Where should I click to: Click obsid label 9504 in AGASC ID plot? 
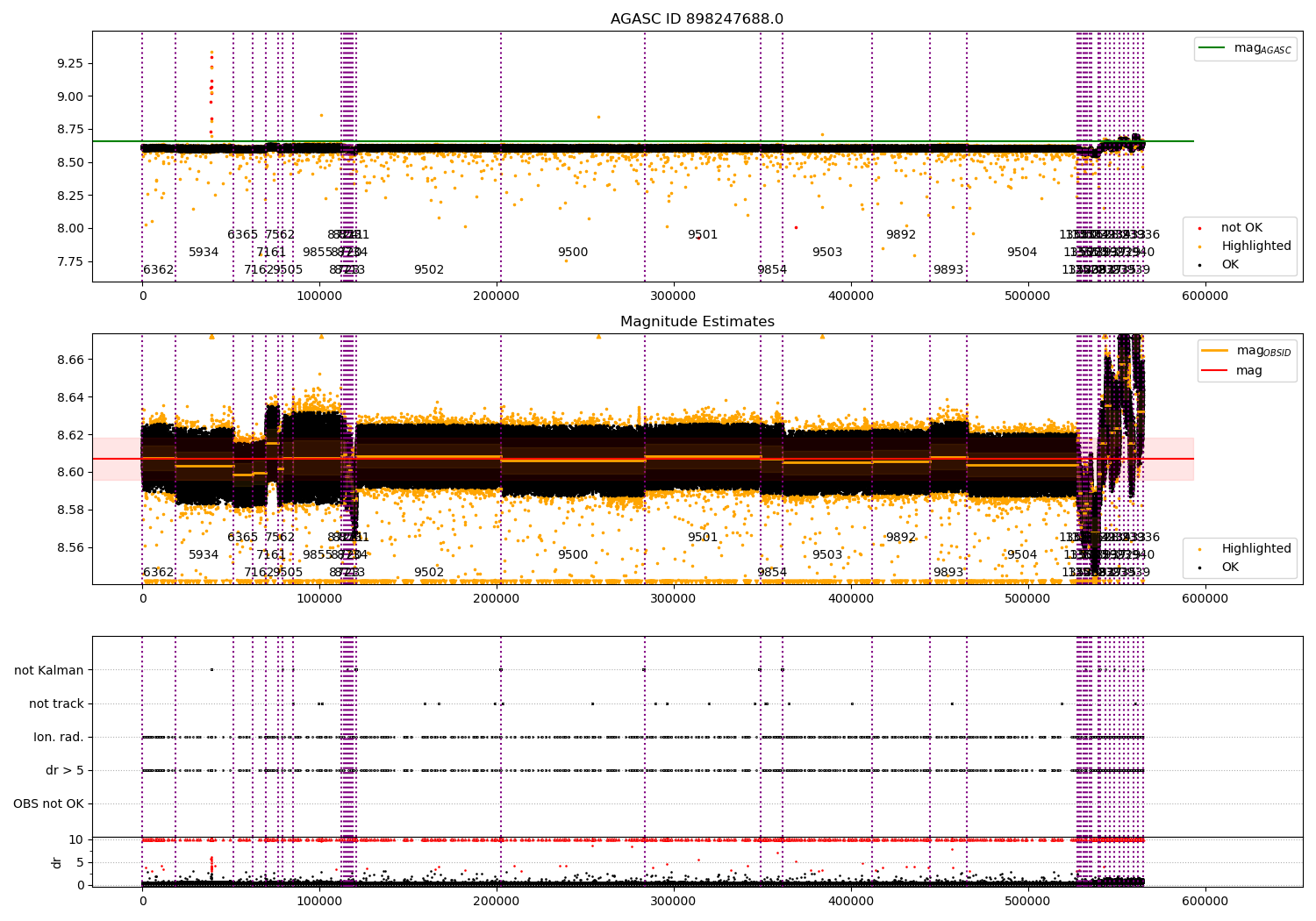point(1022,253)
